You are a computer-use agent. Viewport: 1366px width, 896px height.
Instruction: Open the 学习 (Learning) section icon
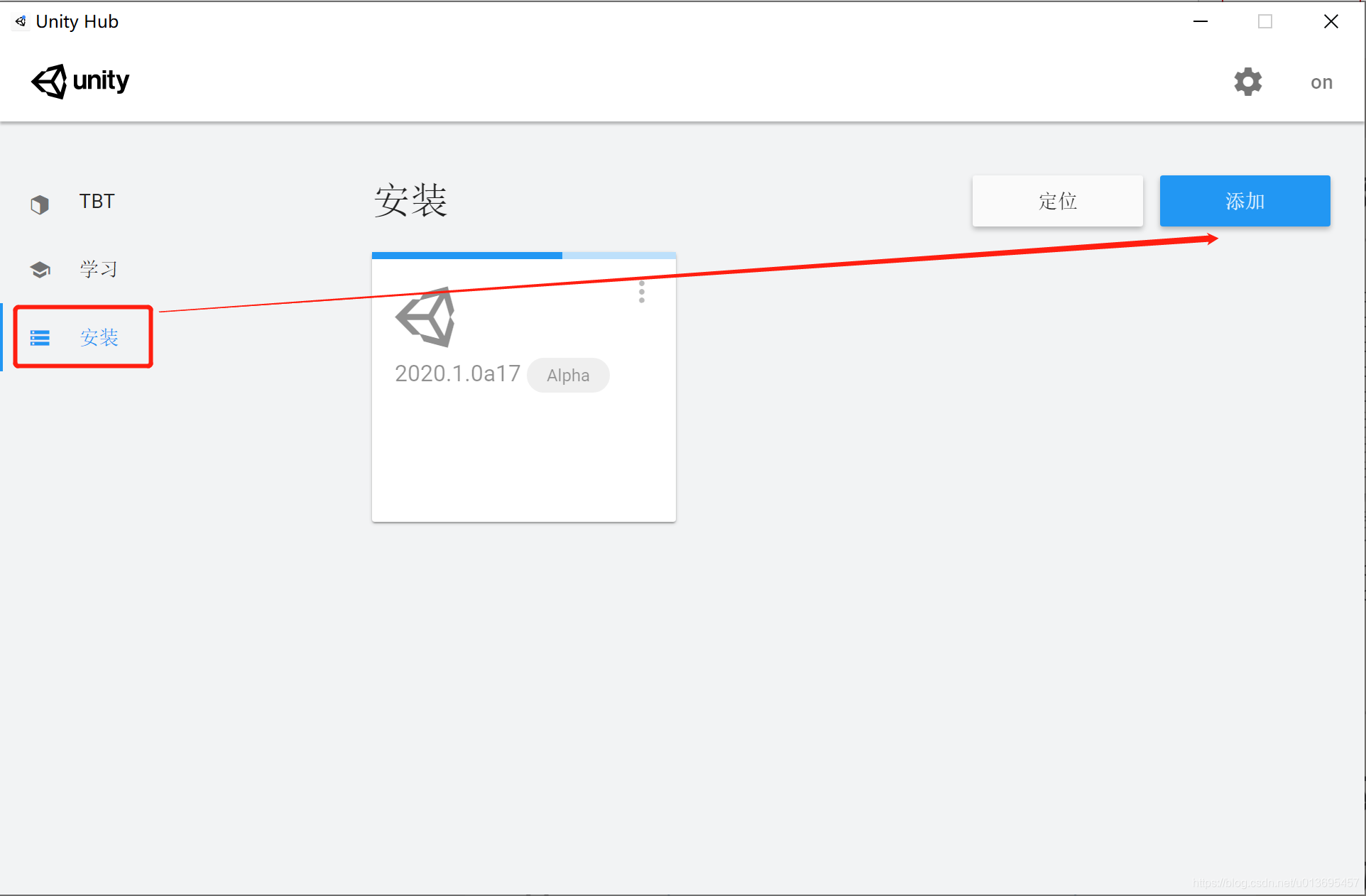click(40, 267)
